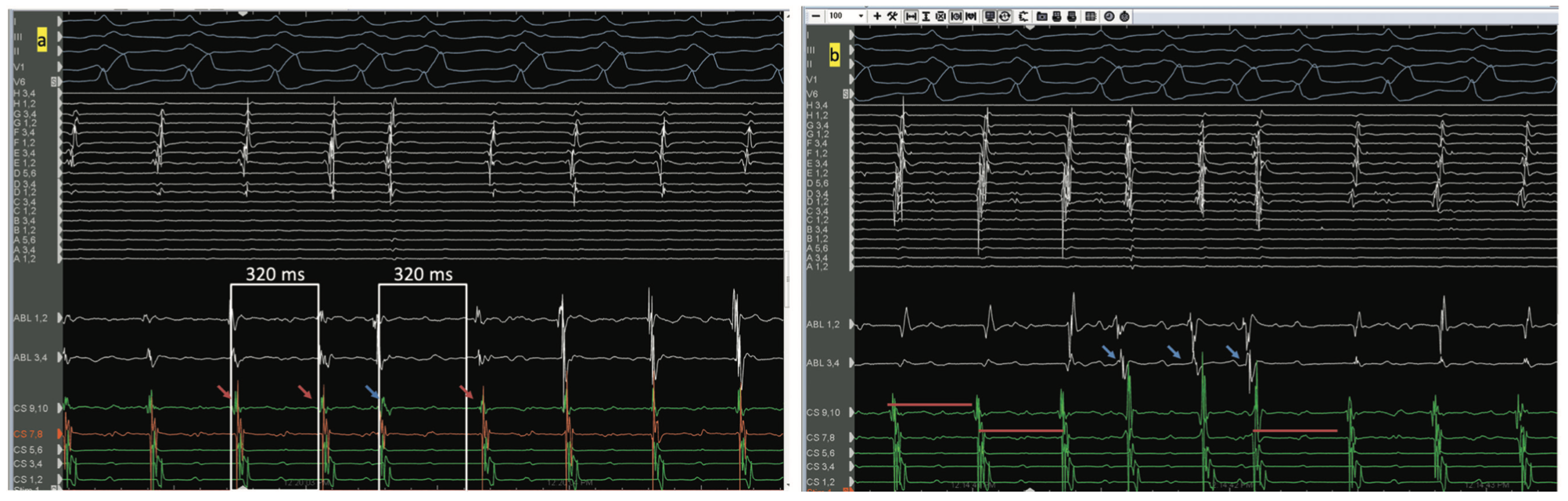Select the ABL 3,4 channel label in panel b
The height and width of the screenshot is (501, 1568).
point(822,363)
